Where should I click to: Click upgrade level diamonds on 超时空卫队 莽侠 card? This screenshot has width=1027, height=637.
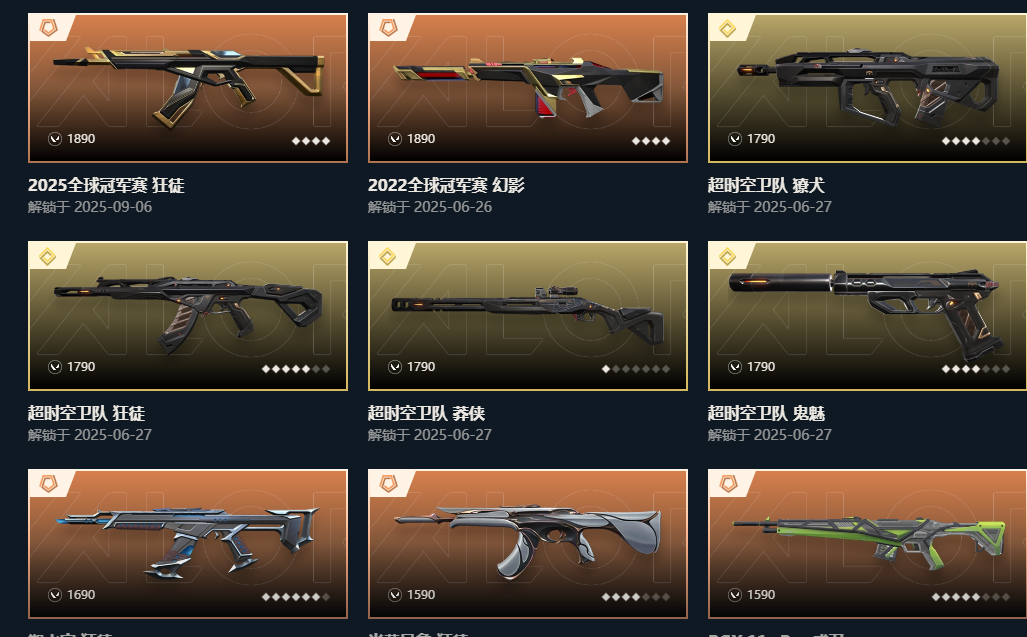pos(635,369)
